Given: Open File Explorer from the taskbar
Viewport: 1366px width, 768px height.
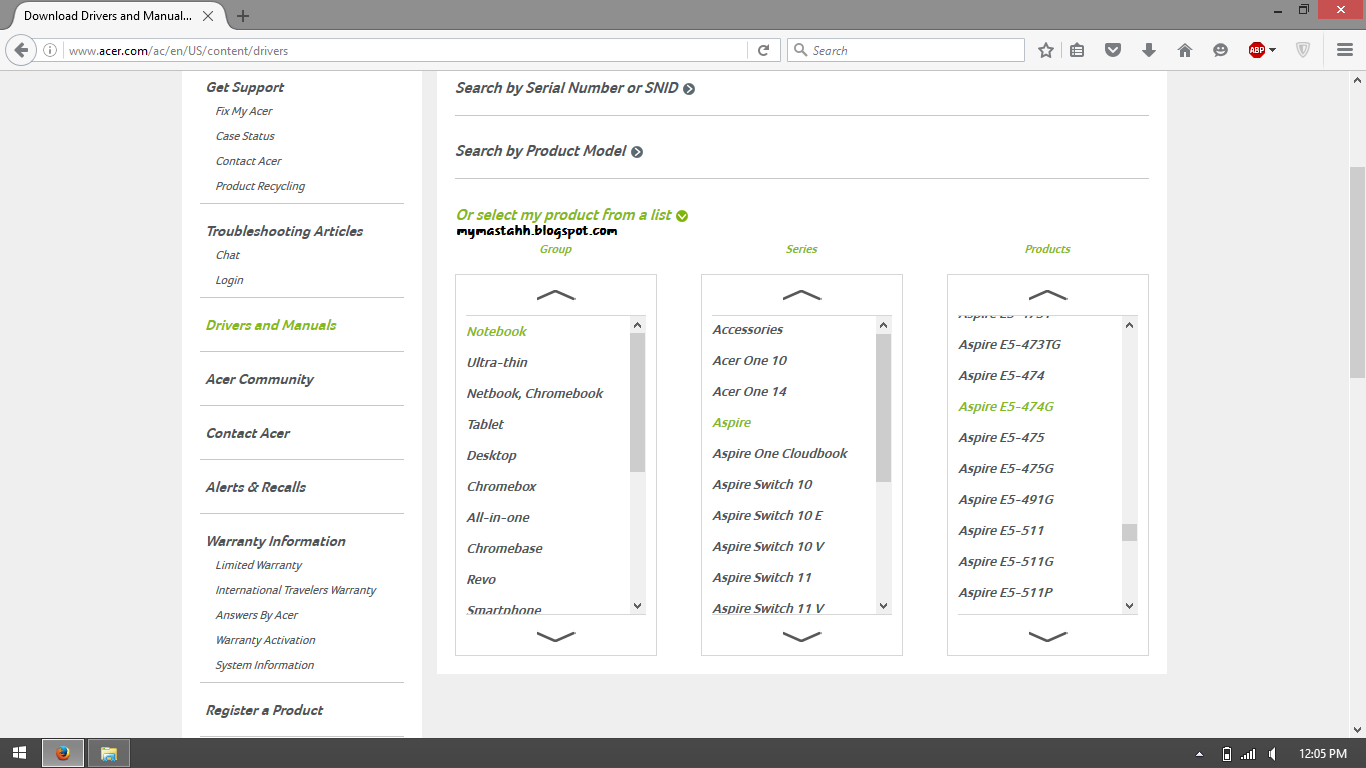Looking at the screenshot, I should tap(109, 753).
